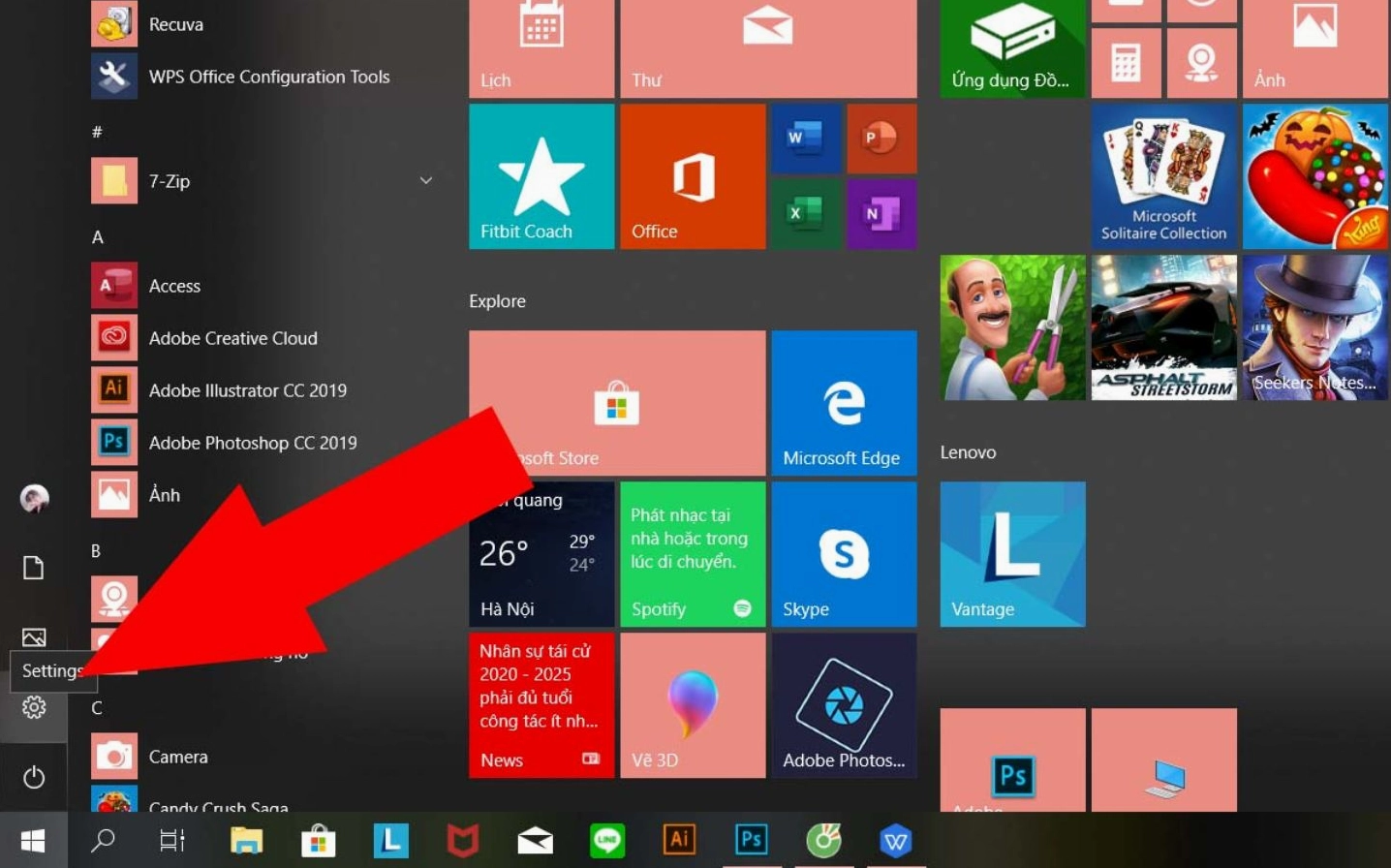Click the '#' section header

(97, 132)
